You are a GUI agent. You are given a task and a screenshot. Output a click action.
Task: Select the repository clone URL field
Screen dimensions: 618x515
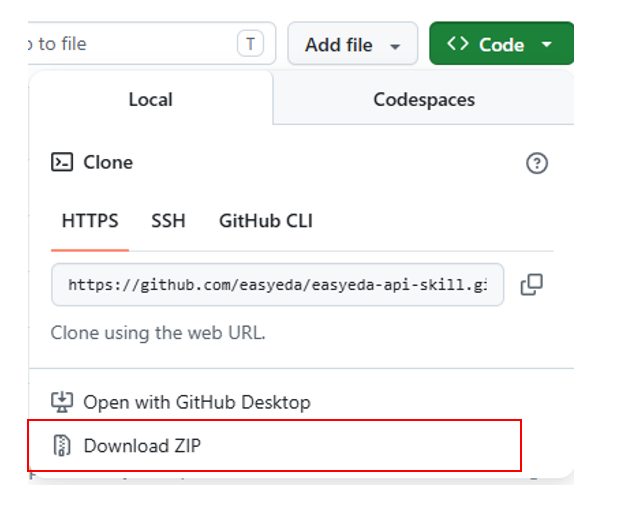tap(277, 284)
